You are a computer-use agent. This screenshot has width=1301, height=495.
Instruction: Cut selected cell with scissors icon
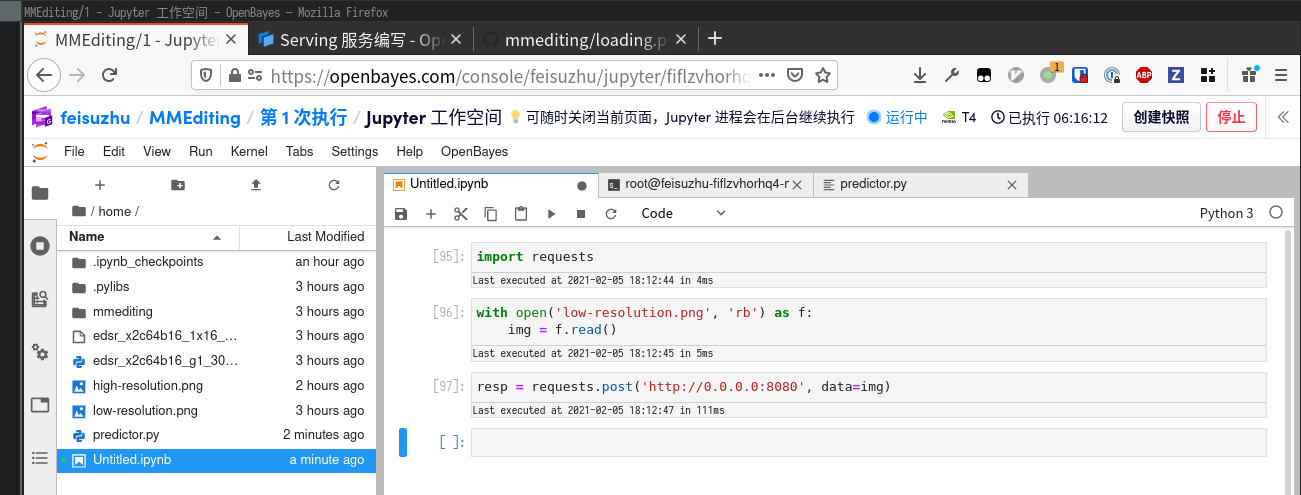[x=461, y=214]
